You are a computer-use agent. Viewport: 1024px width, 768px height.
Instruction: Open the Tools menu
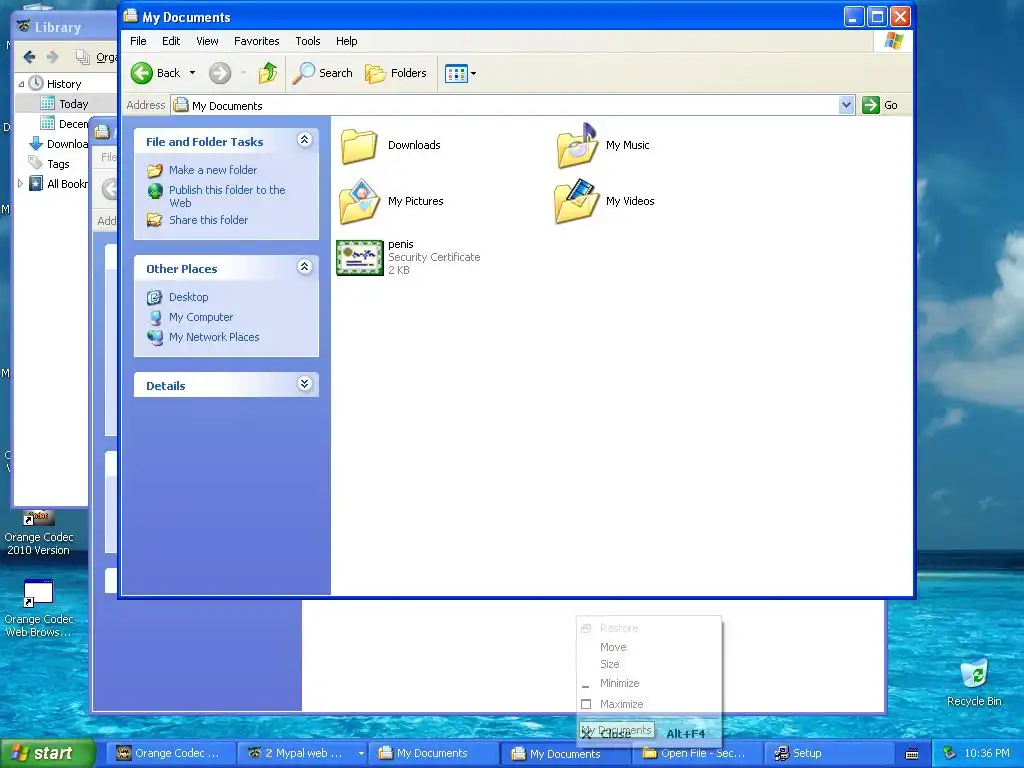(x=308, y=41)
